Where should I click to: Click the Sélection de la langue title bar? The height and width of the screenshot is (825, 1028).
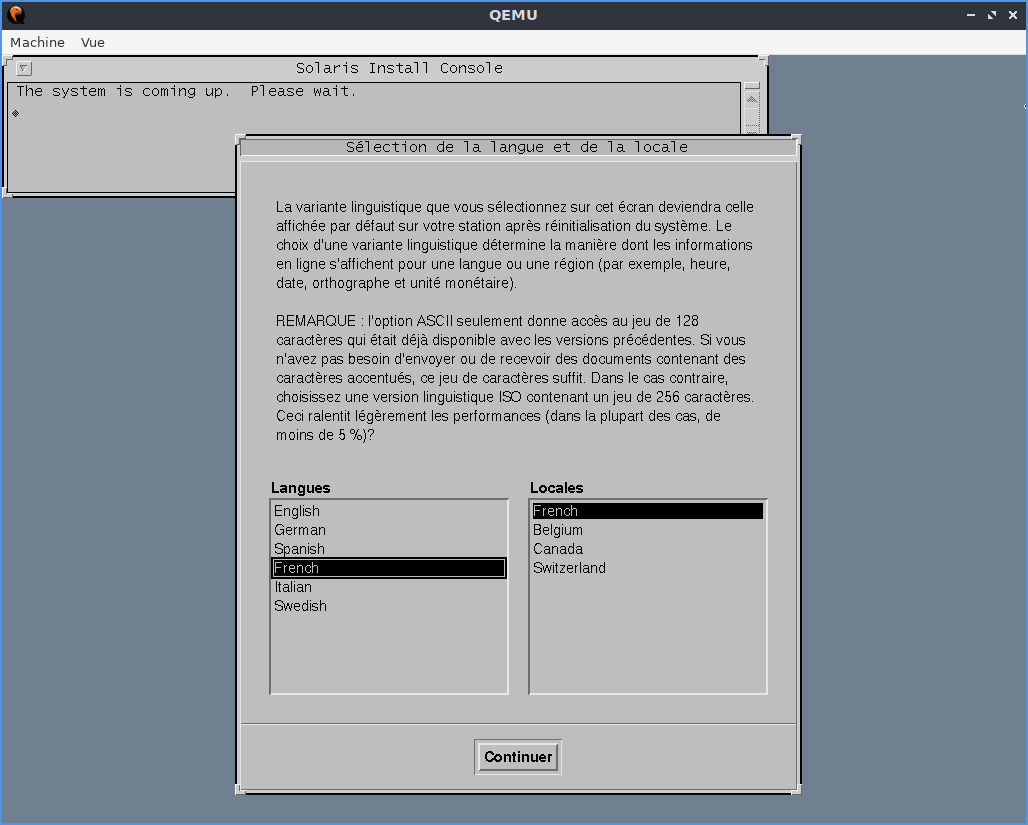click(517, 148)
